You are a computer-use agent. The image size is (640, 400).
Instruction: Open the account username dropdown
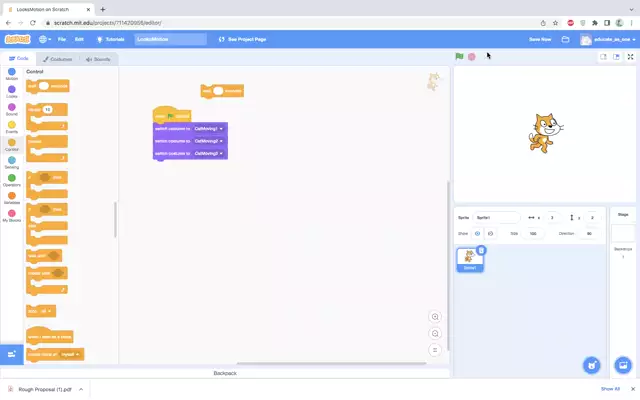click(608, 39)
